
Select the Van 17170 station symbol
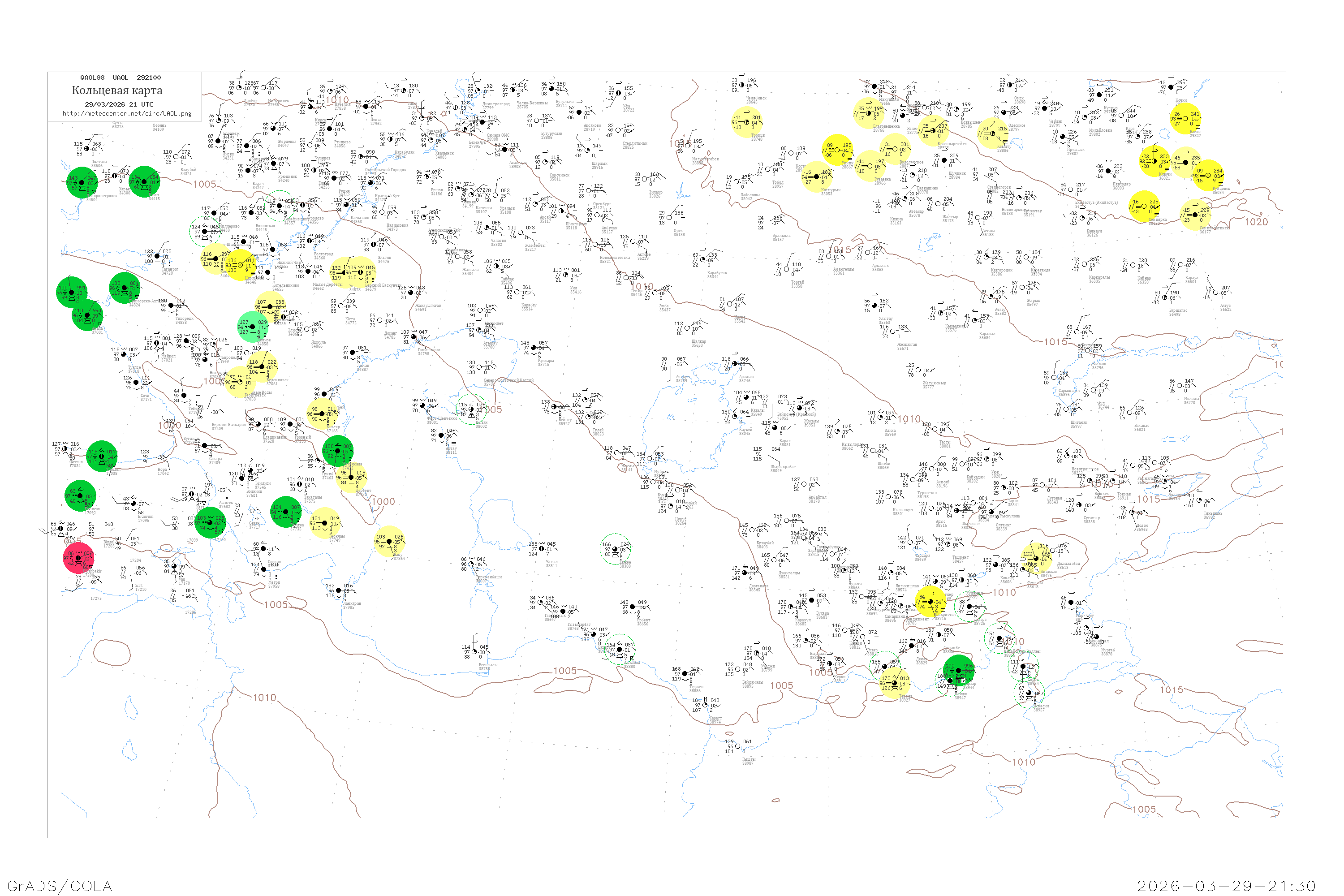pyautogui.click(x=174, y=566)
